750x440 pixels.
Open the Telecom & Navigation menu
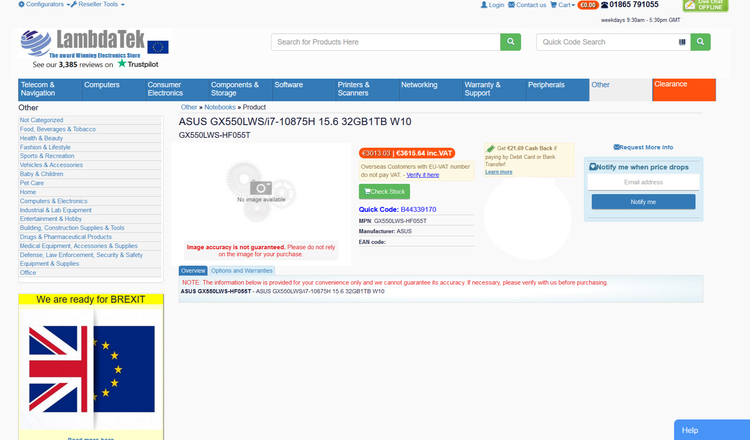[50, 89]
